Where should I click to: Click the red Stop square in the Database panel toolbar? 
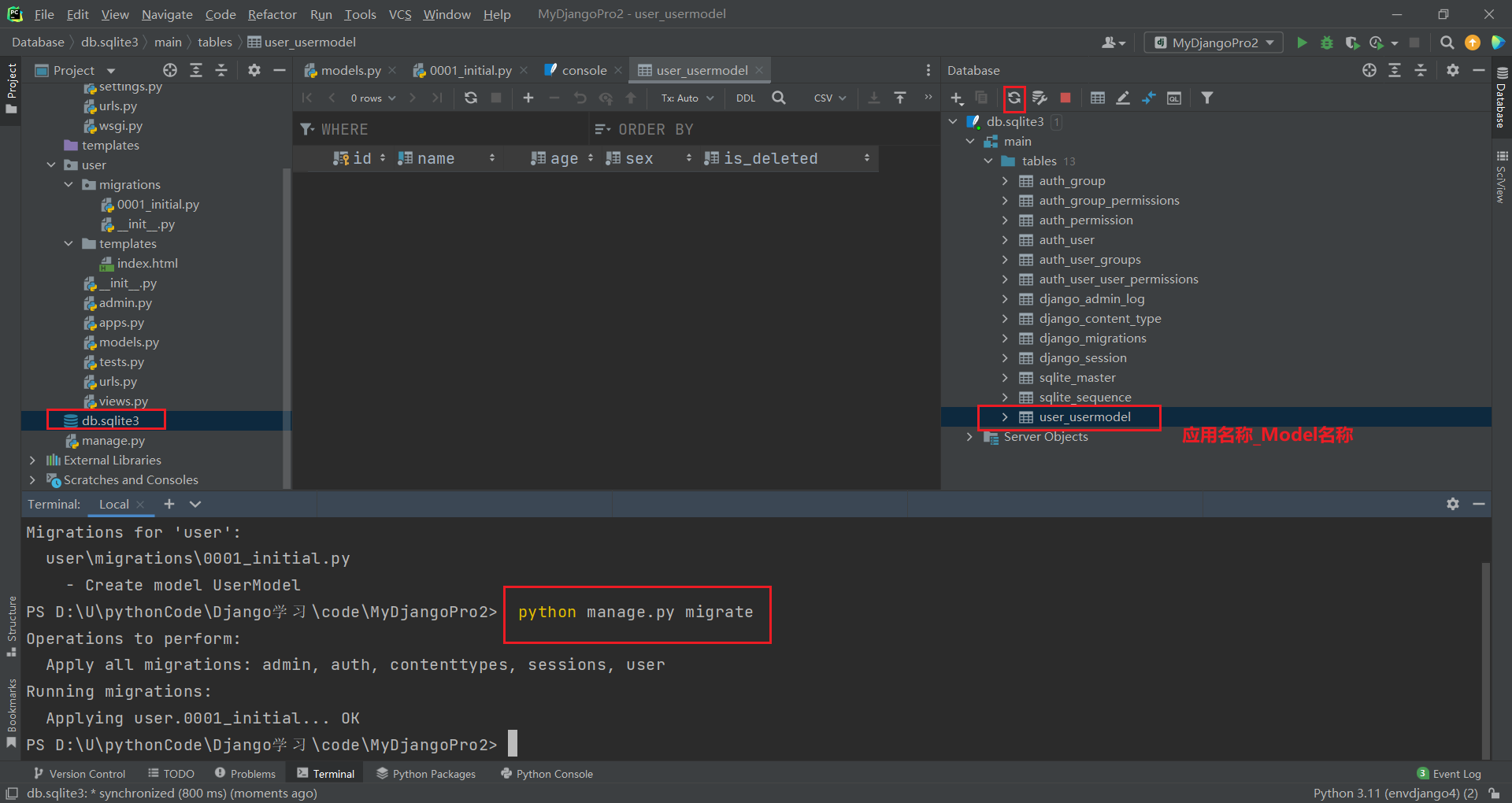1065,98
